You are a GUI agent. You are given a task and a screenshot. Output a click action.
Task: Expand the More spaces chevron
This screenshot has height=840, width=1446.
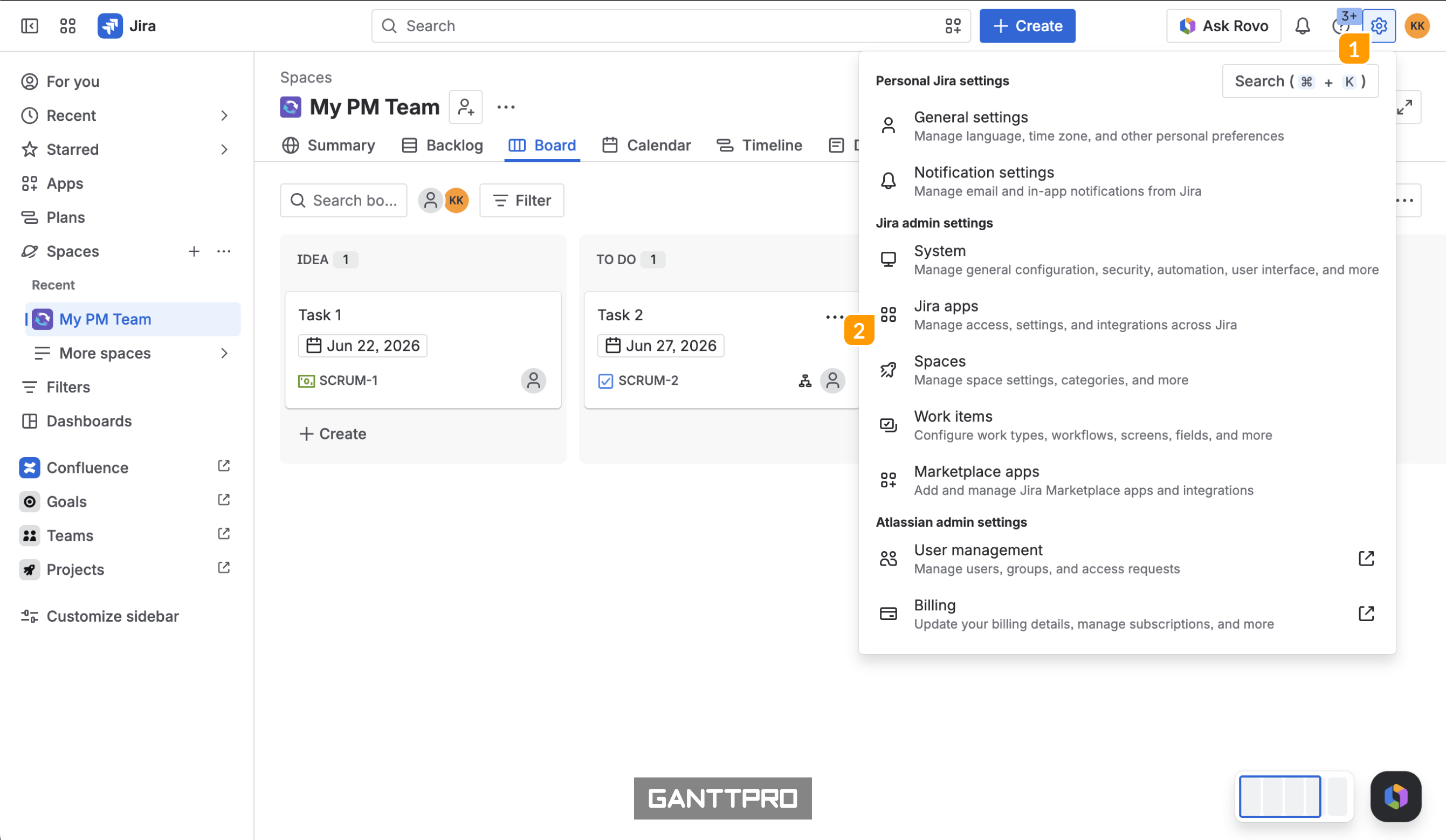pos(224,353)
